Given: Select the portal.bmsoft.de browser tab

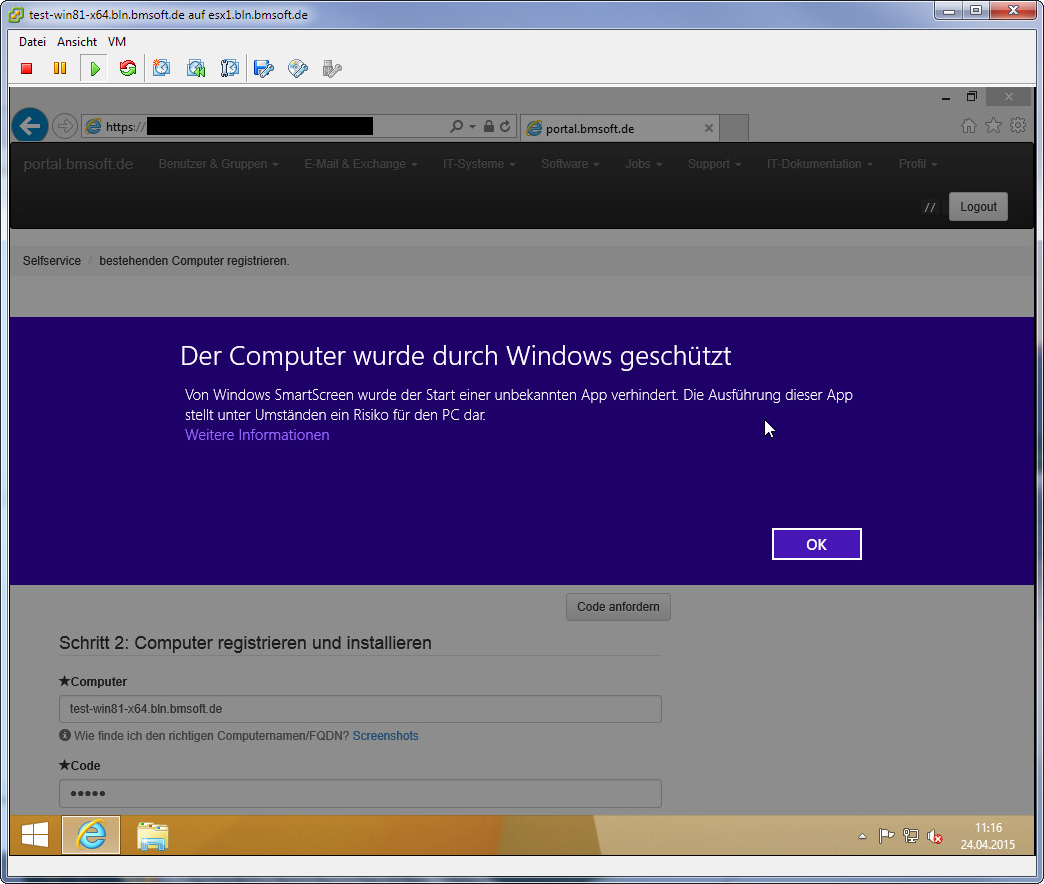Looking at the screenshot, I should tap(619, 128).
